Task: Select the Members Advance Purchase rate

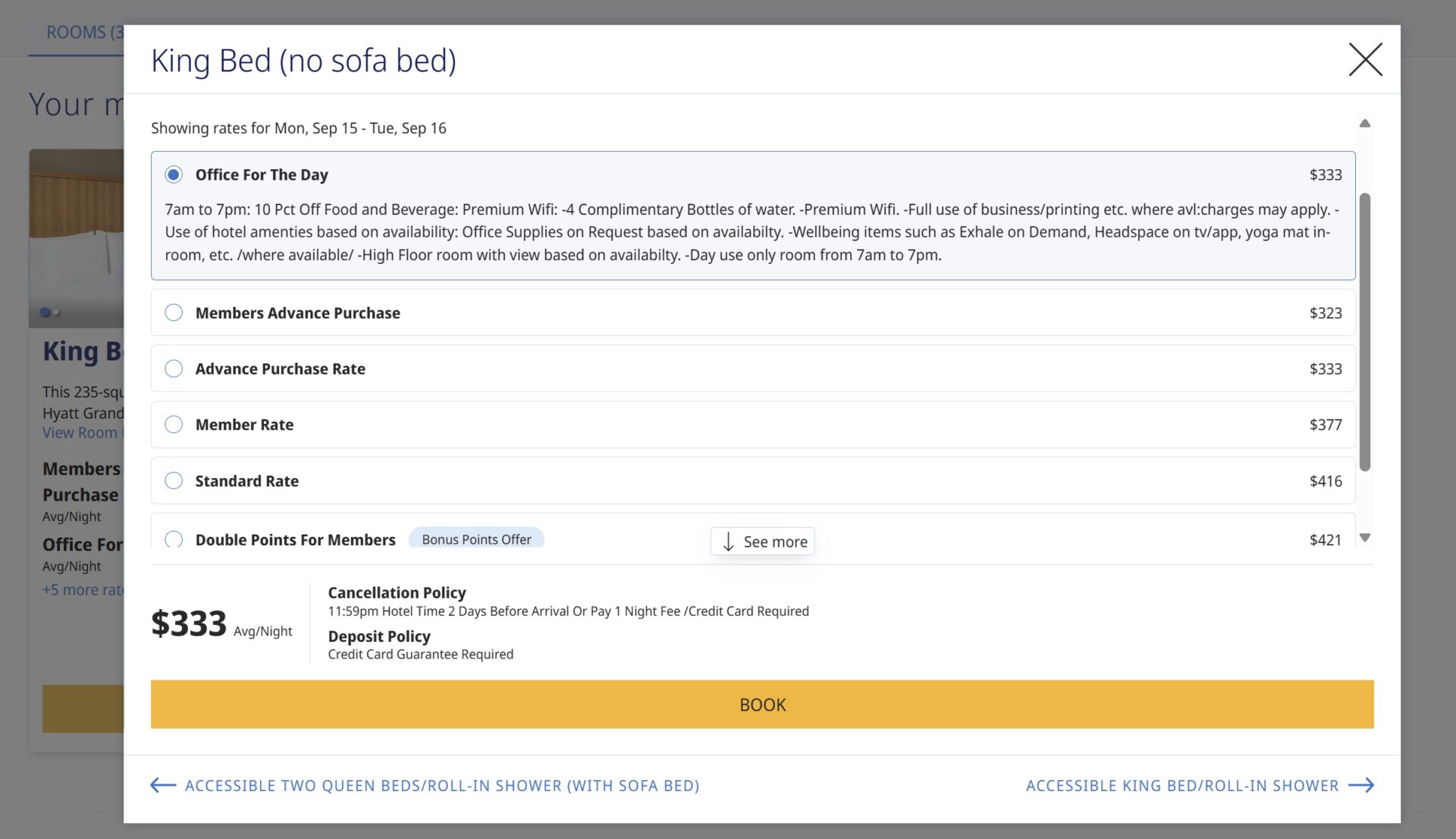Action: click(x=174, y=313)
